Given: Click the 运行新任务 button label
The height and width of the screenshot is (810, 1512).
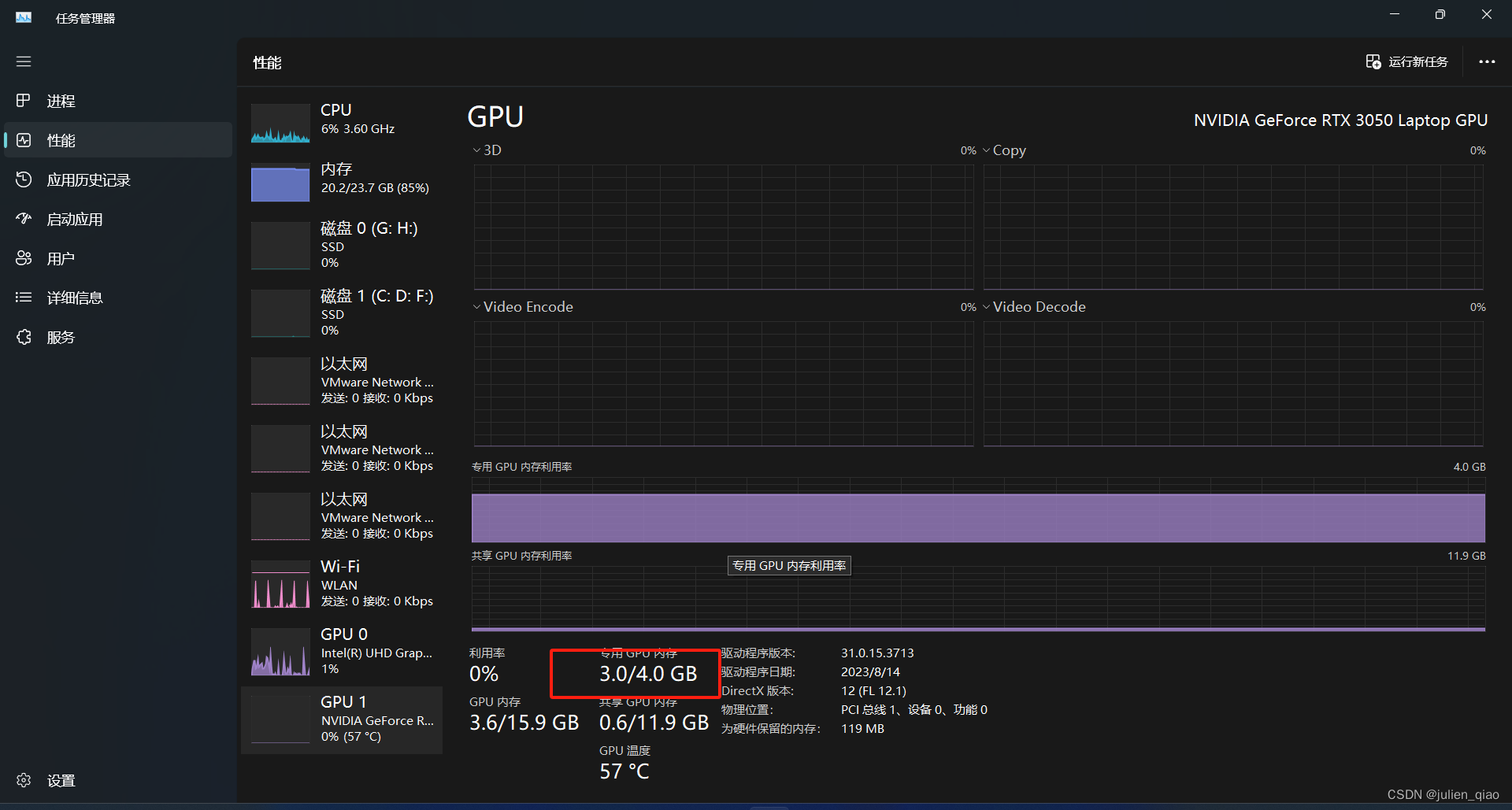Looking at the screenshot, I should coord(1417,61).
